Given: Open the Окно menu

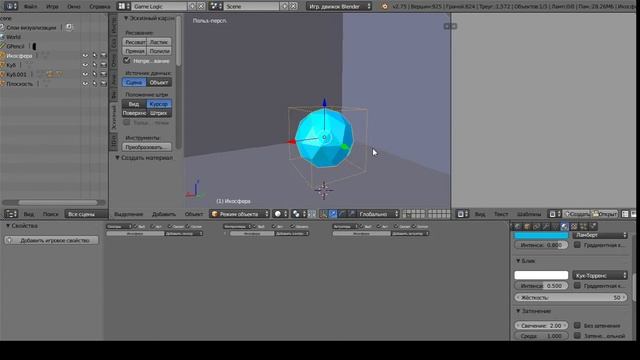Looking at the screenshot, I should point(74,7).
